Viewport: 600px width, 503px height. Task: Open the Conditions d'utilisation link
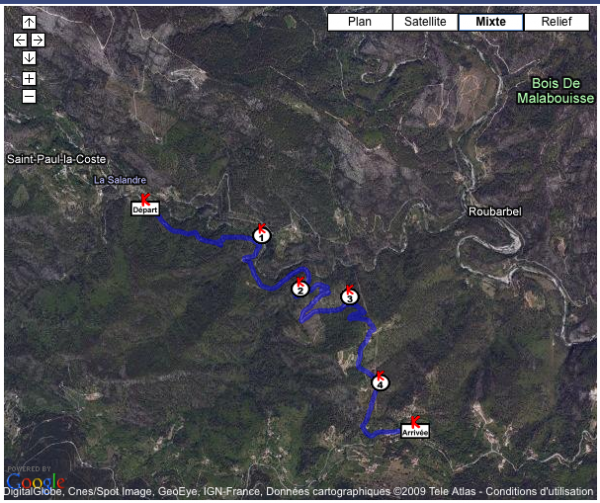(539, 491)
